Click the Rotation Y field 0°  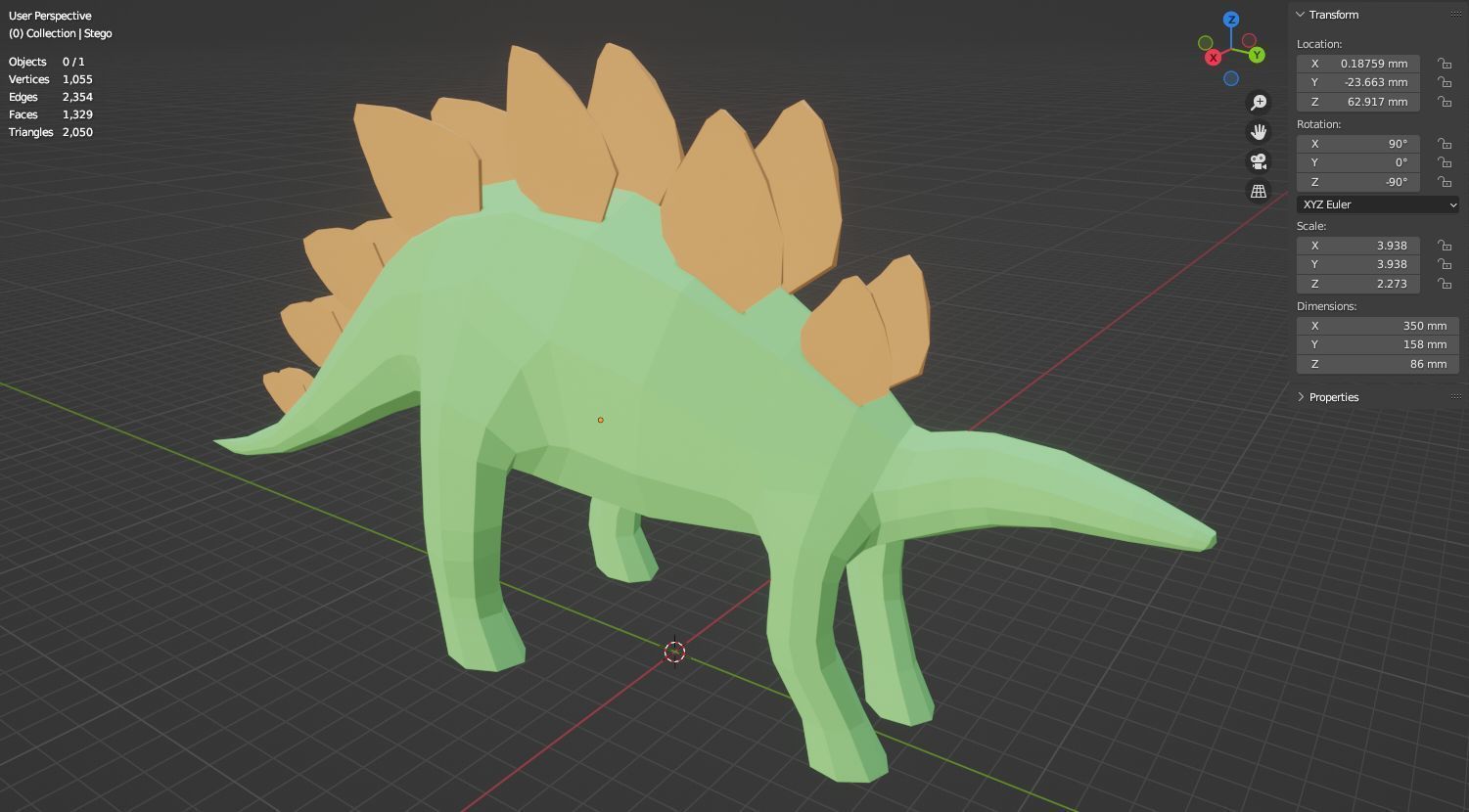tap(1358, 162)
